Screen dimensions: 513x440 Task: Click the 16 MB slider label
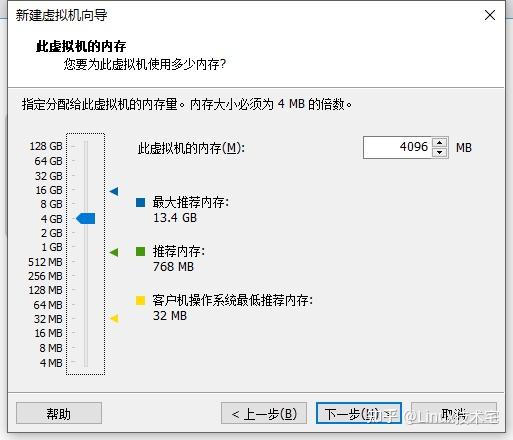(48, 333)
